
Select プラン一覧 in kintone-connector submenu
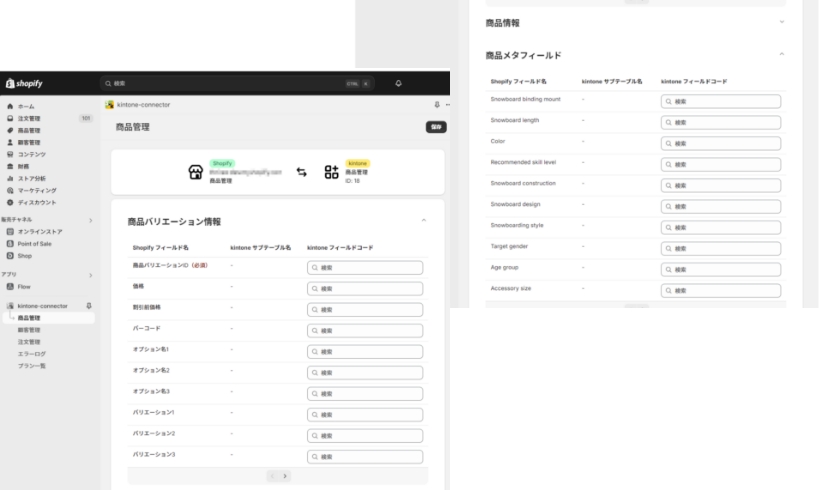(x=32, y=365)
